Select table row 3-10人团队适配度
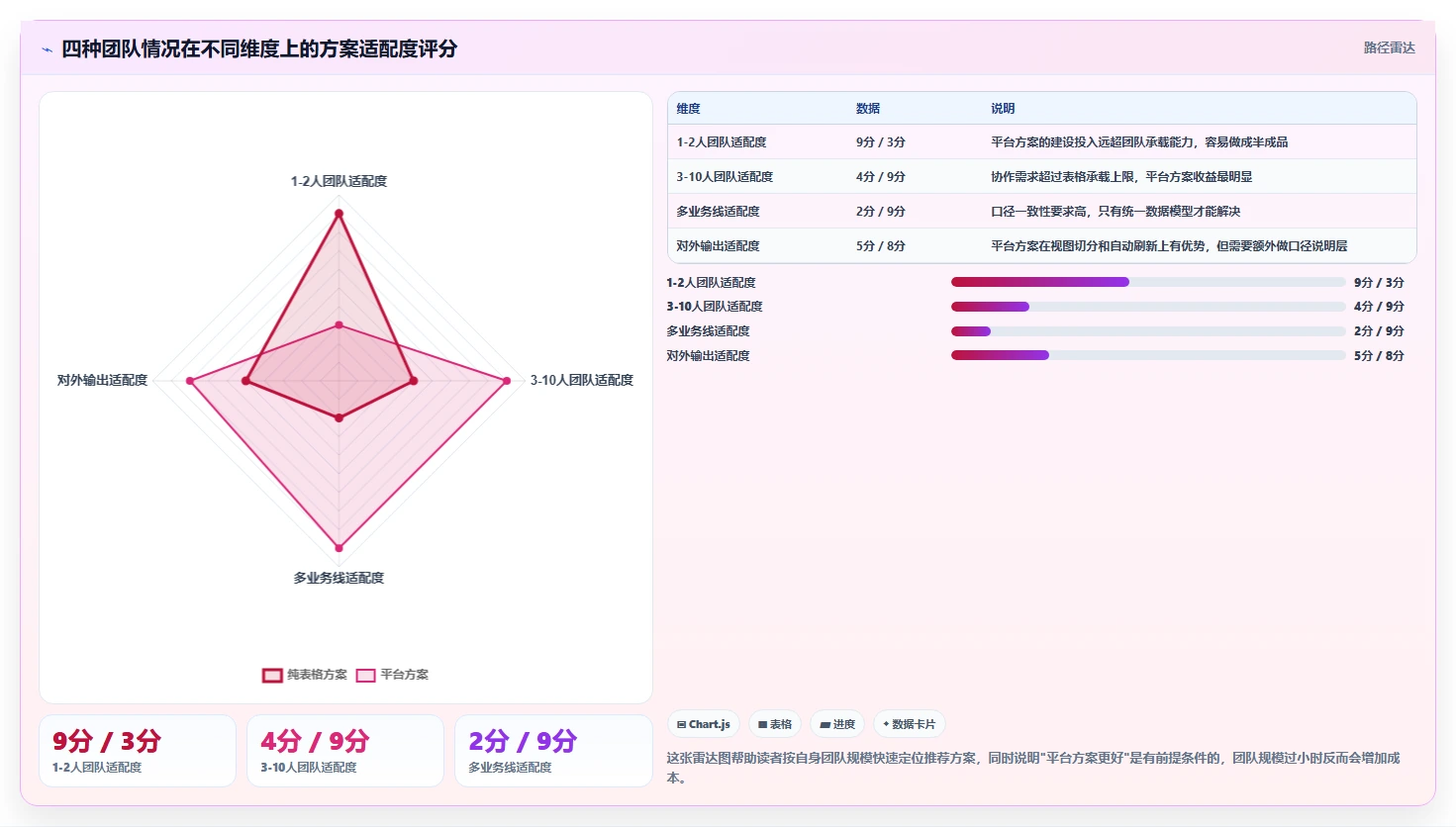The height and width of the screenshot is (827, 1456). pos(1042,177)
